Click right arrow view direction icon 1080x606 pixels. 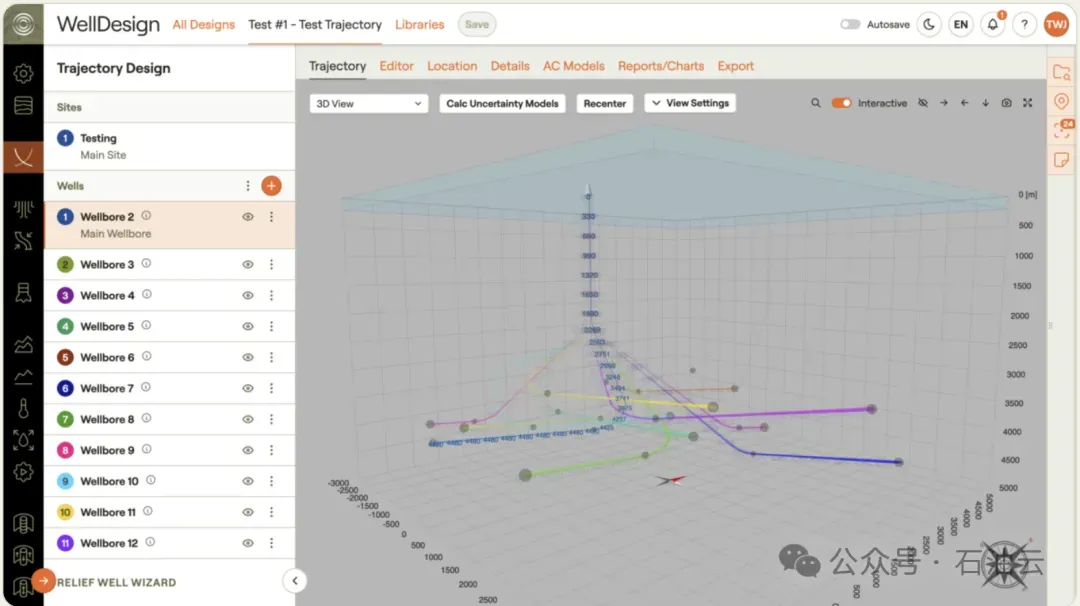click(x=944, y=103)
